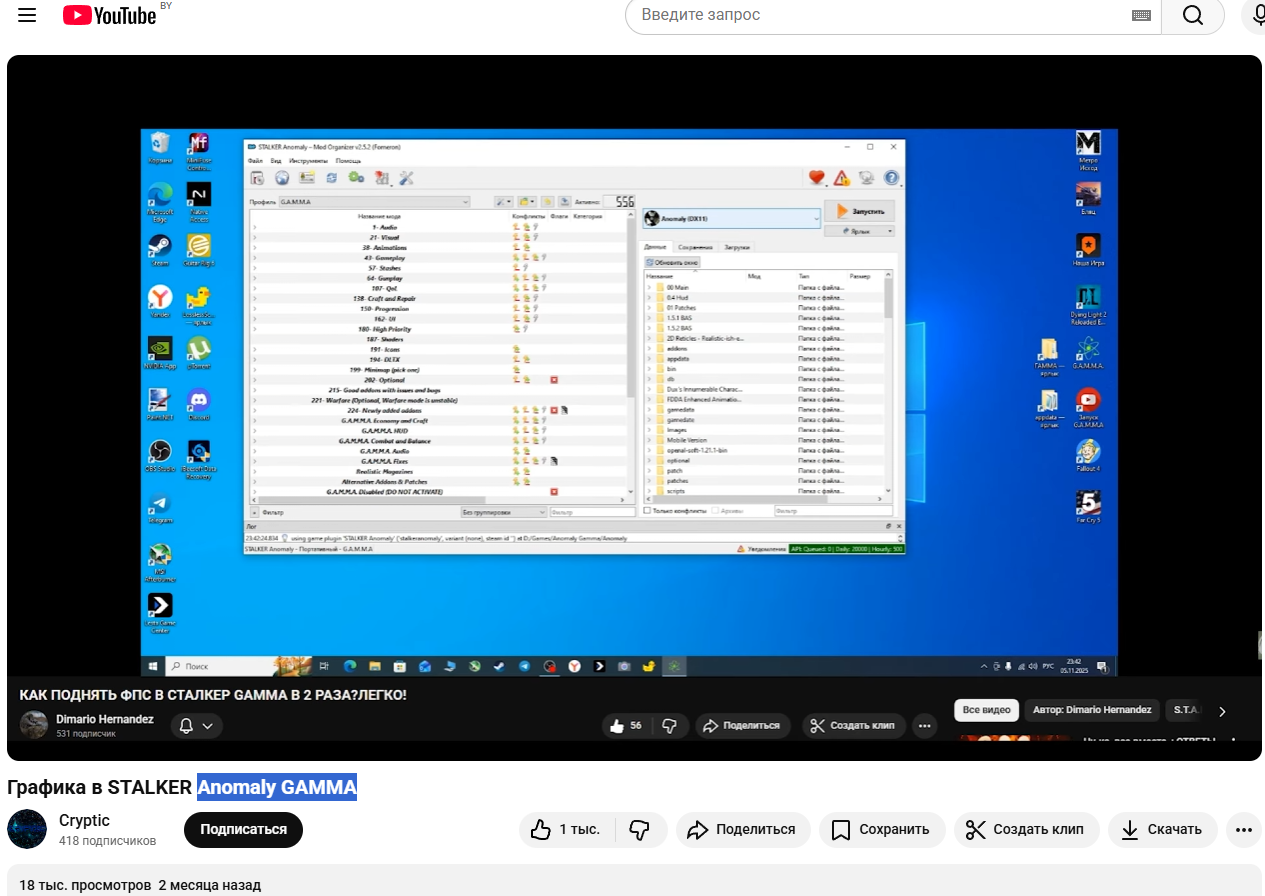Open the OBS Studio desktop shortcut
This screenshot has width=1265, height=896.
coord(159,457)
